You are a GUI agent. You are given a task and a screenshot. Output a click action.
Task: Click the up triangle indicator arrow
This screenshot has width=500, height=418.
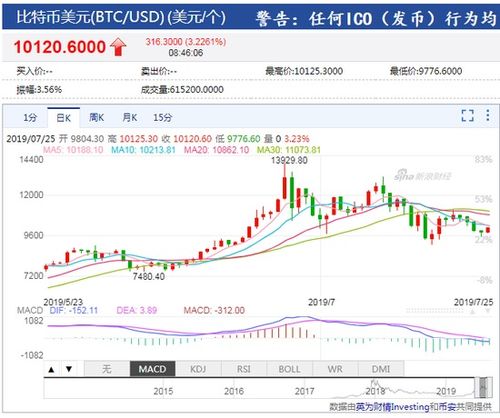(51, 369)
